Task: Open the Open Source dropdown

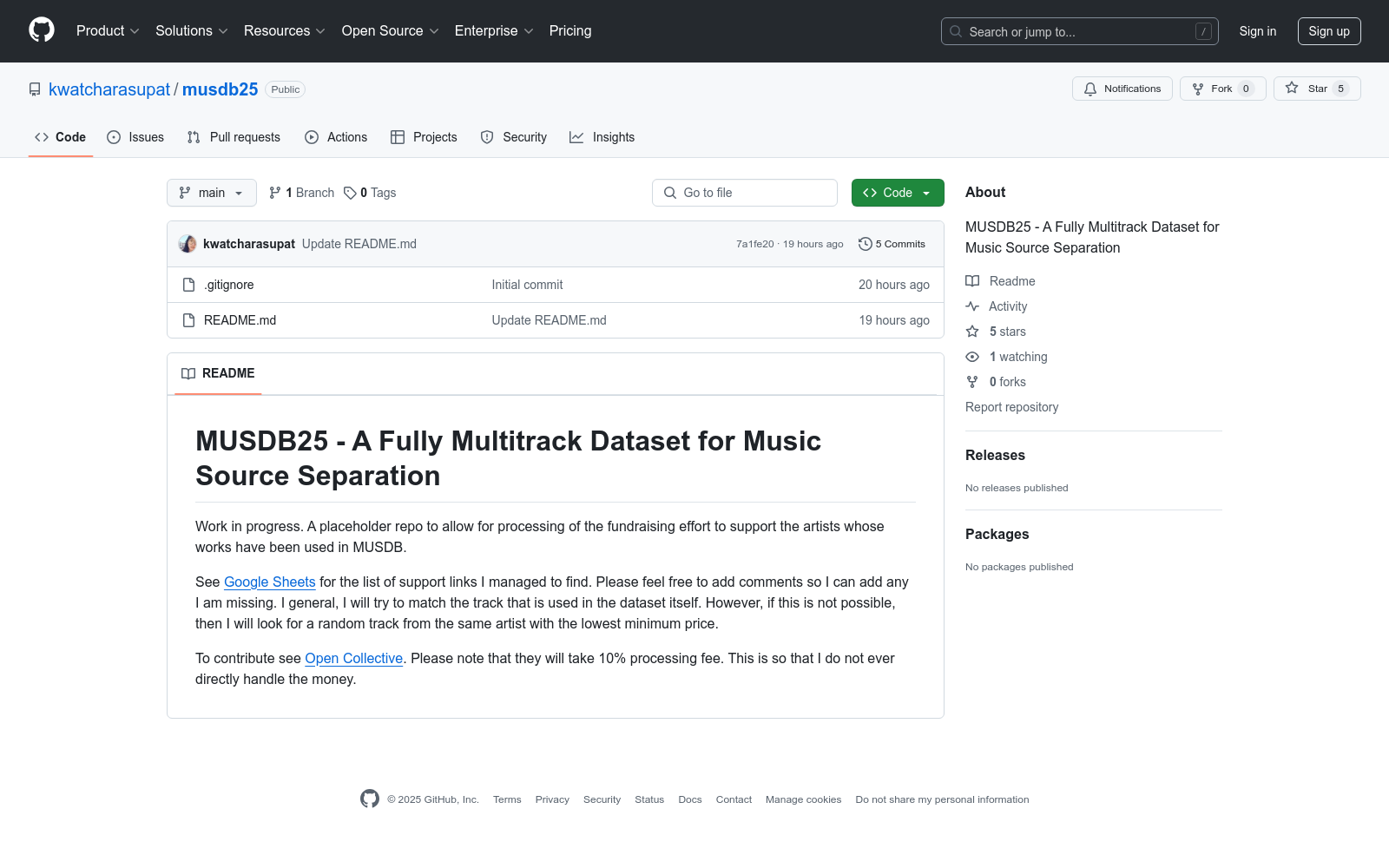Action: click(391, 30)
